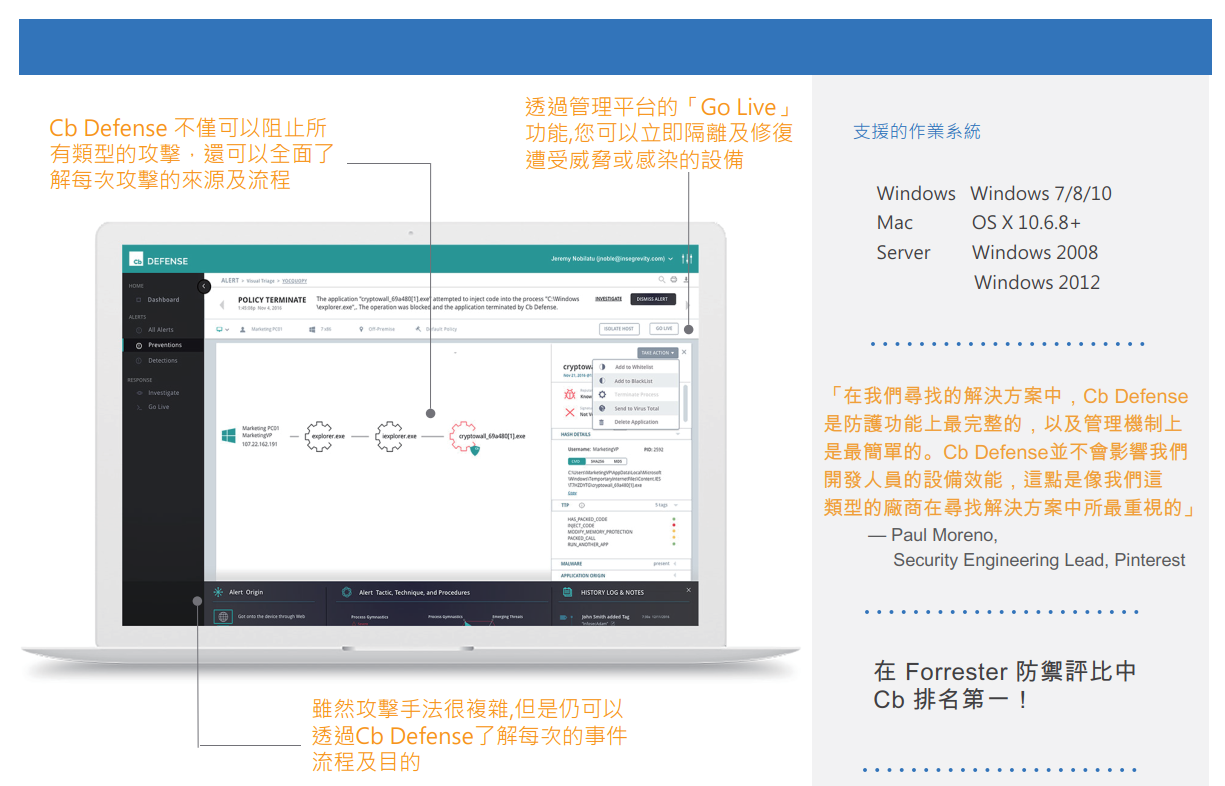Click the Windows logo for Marketing PC01

coord(228,436)
